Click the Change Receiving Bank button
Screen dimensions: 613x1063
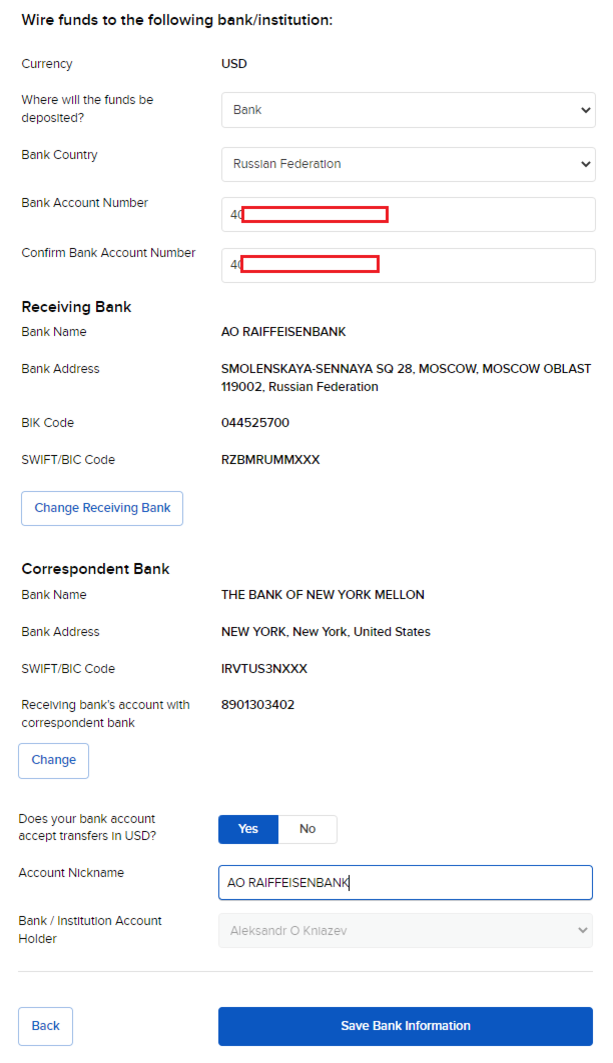(x=101, y=508)
